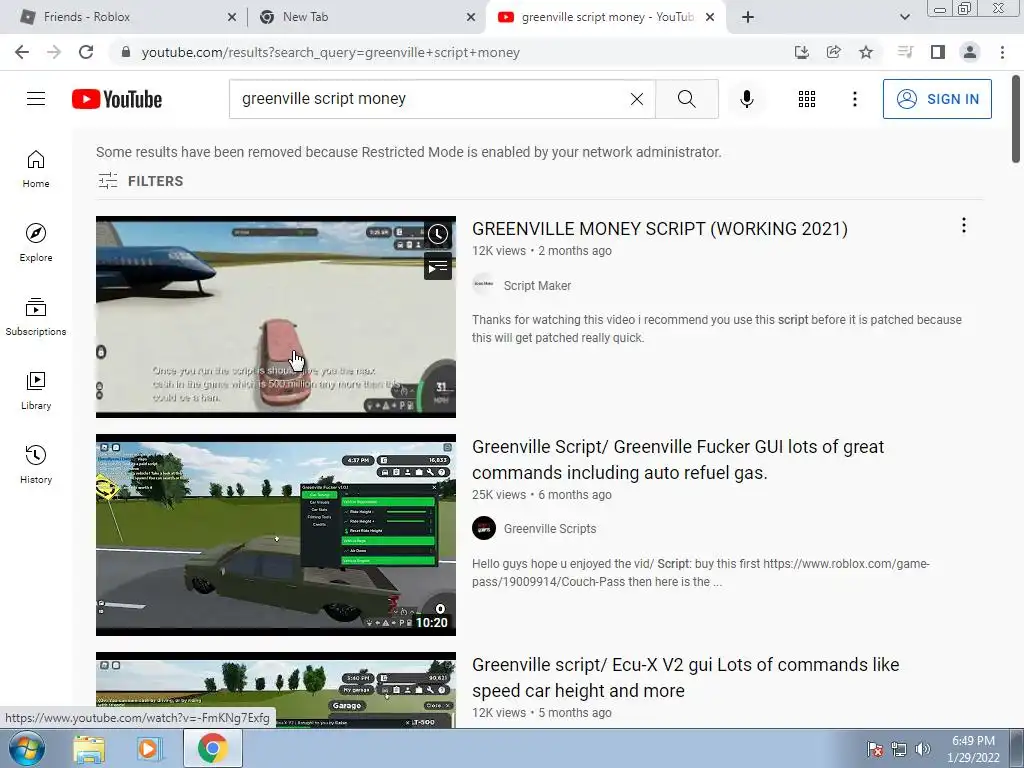Screen dimensions: 1024x768
Task: Open Chrome profile avatar
Action: coord(970,52)
